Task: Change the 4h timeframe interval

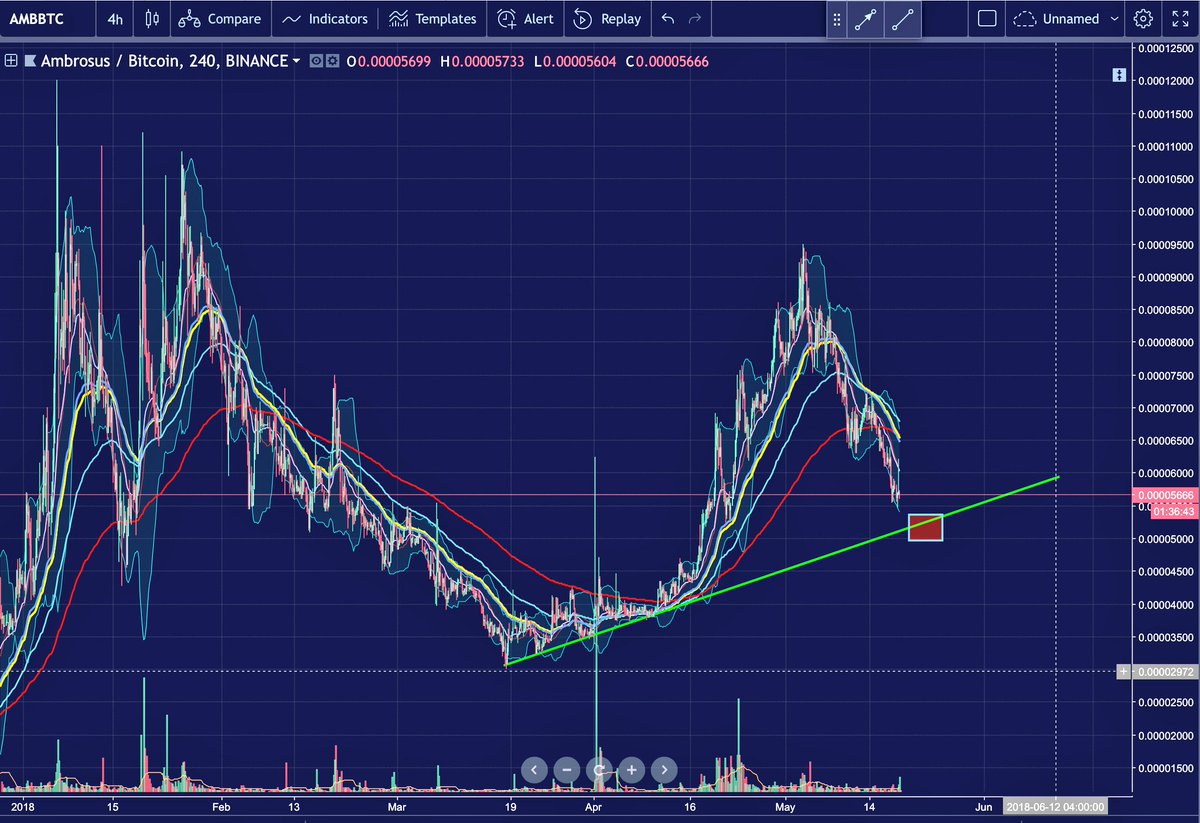Action: (115, 19)
